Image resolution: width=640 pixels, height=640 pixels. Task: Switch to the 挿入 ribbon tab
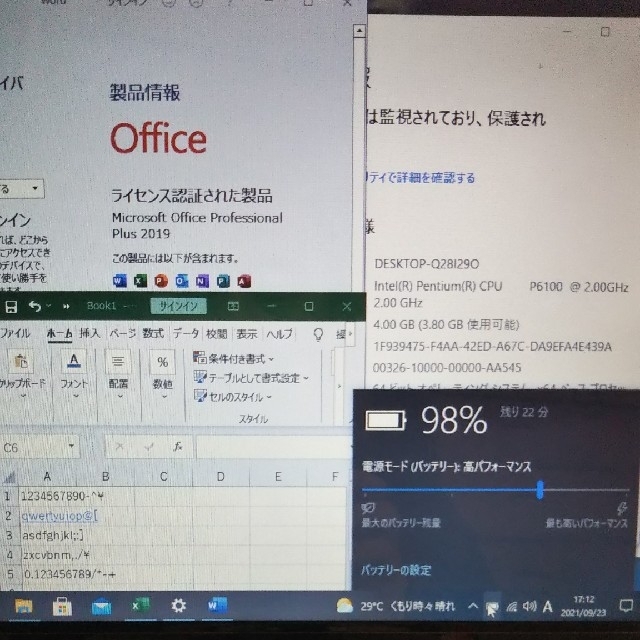tap(89, 334)
